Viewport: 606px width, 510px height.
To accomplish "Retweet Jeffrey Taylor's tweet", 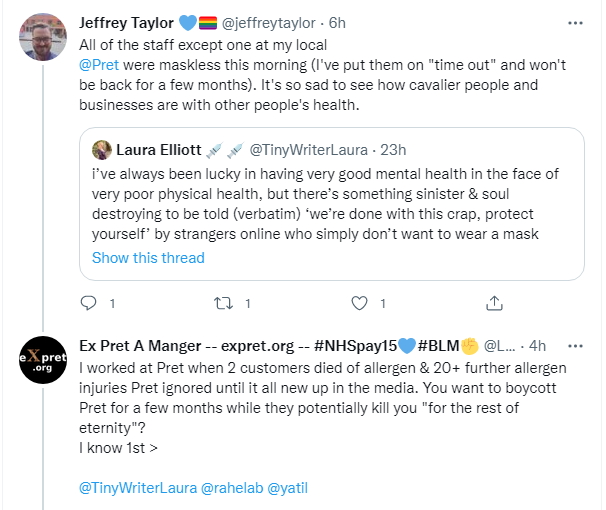I will [223, 302].
